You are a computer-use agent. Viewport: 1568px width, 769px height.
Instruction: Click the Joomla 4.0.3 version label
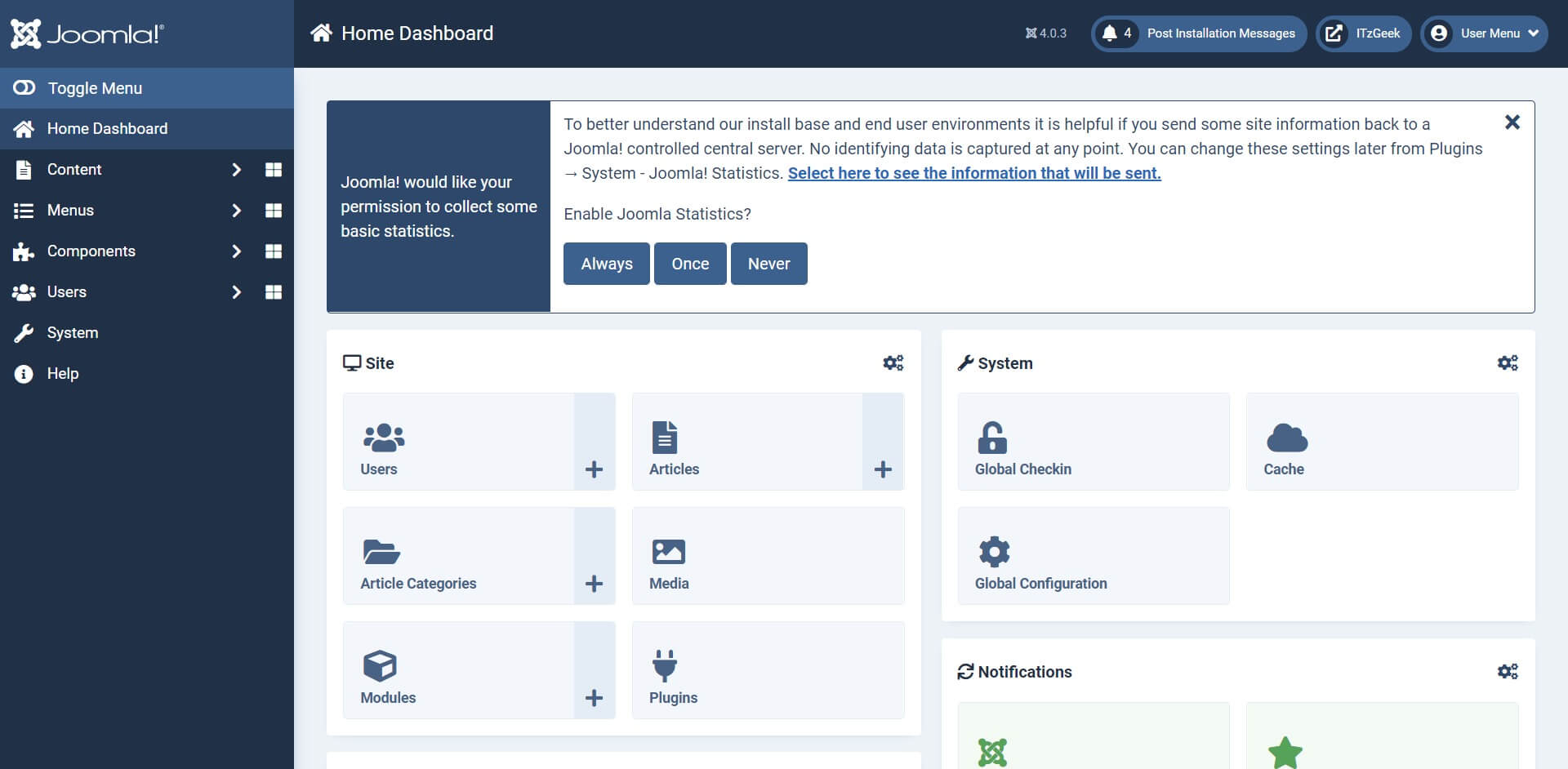(x=1046, y=33)
